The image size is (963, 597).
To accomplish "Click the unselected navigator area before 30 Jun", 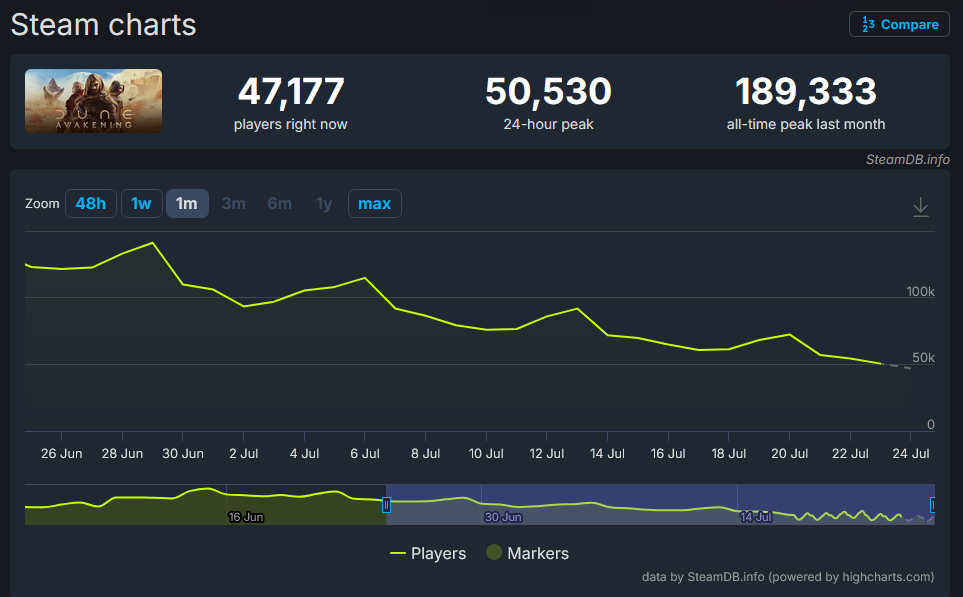I will tap(205, 504).
